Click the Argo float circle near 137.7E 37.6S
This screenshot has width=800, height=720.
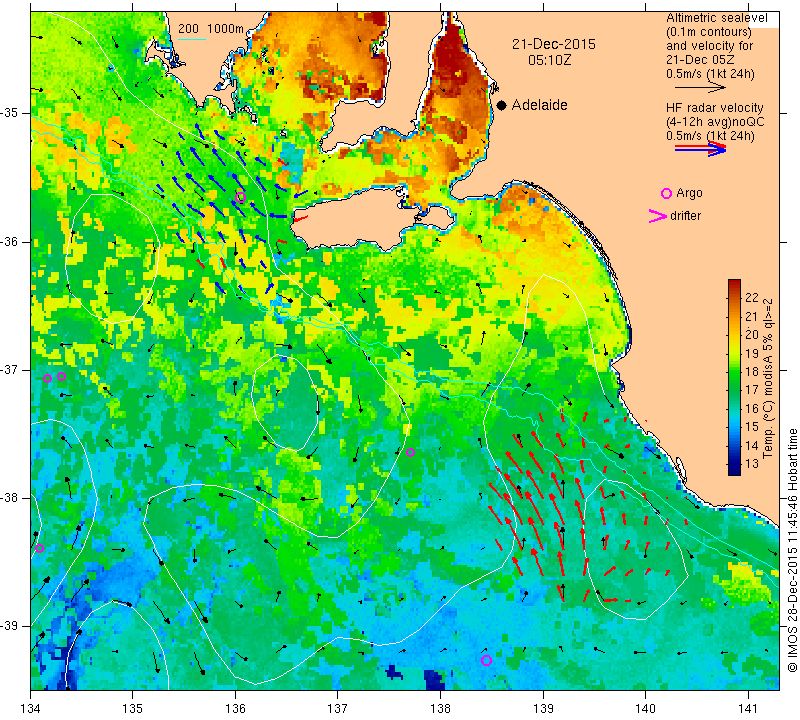pyautogui.click(x=410, y=452)
